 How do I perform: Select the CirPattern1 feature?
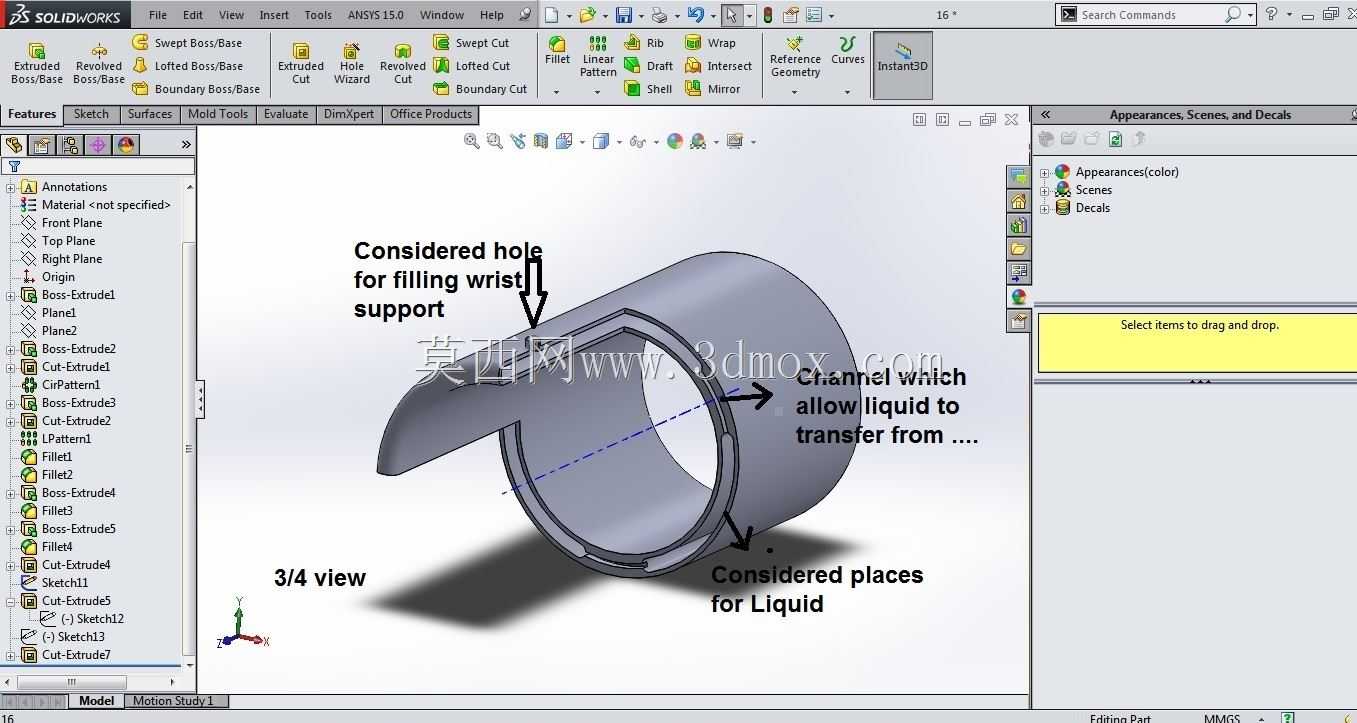click(71, 385)
